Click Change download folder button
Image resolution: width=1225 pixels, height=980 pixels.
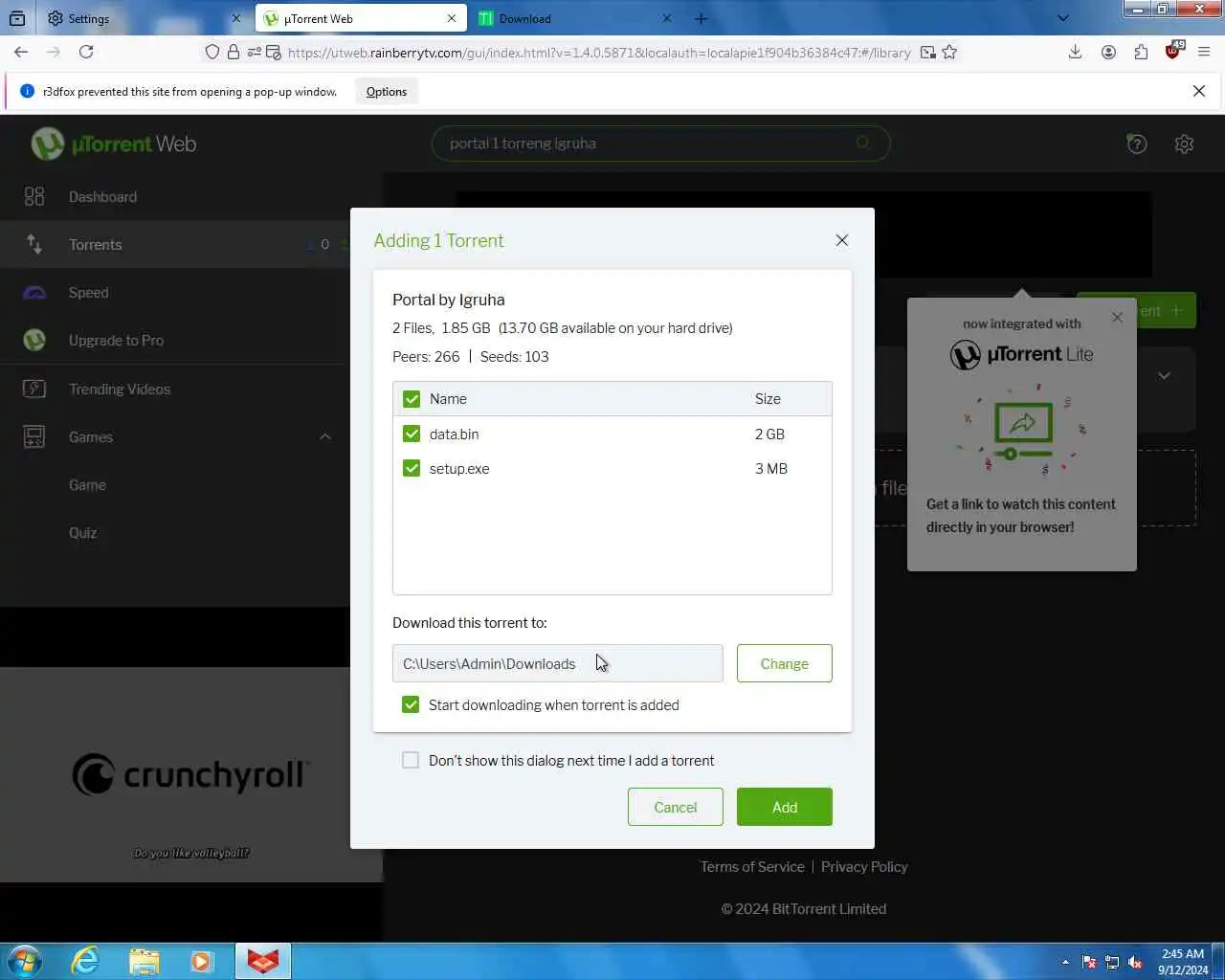[x=785, y=663]
